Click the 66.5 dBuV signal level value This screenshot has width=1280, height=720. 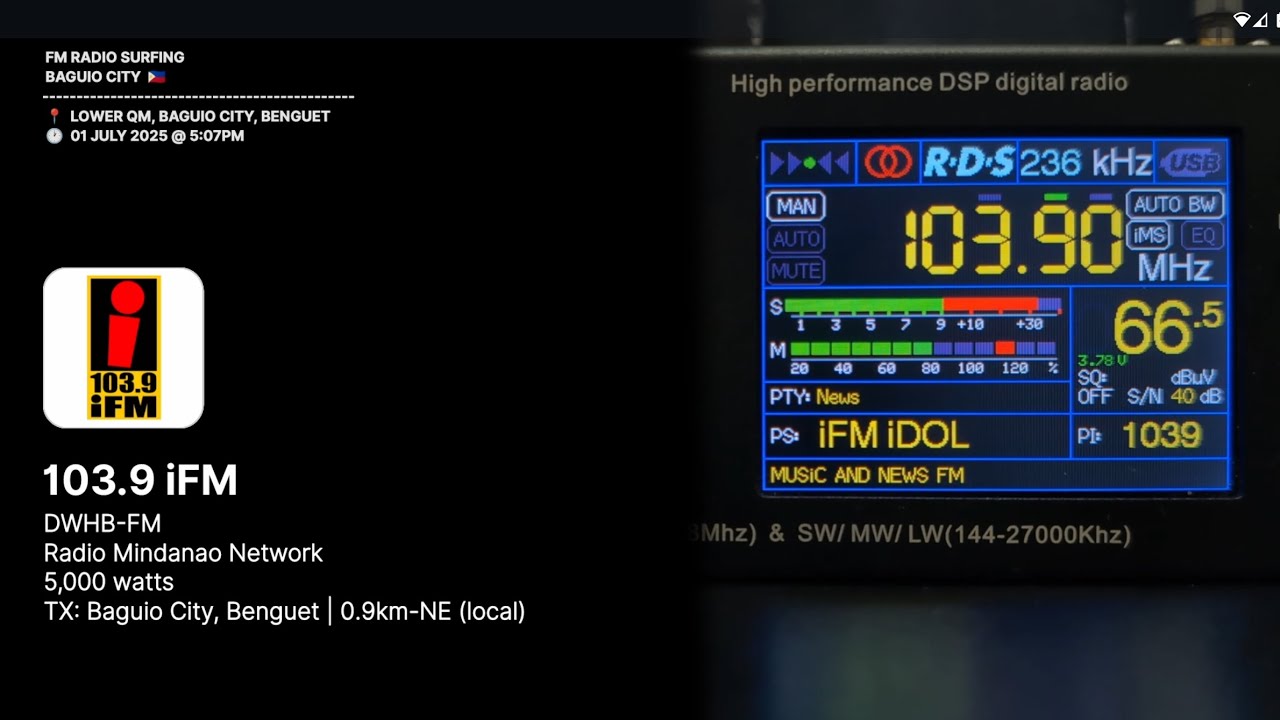pos(1168,327)
